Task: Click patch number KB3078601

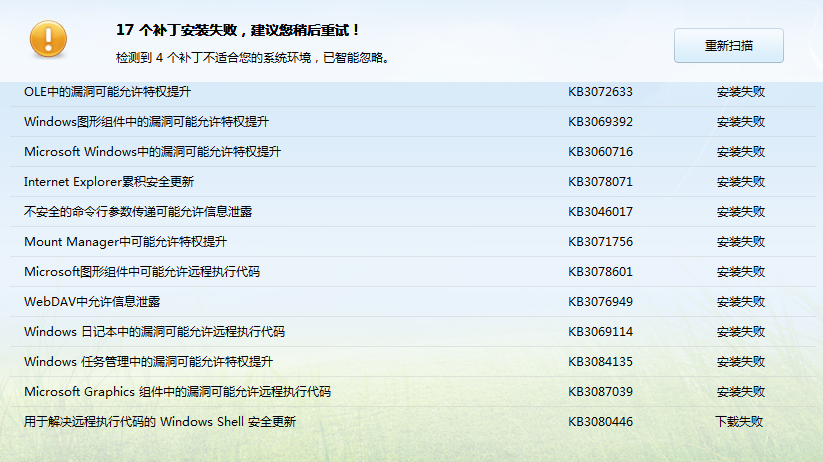Action: point(600,271)
